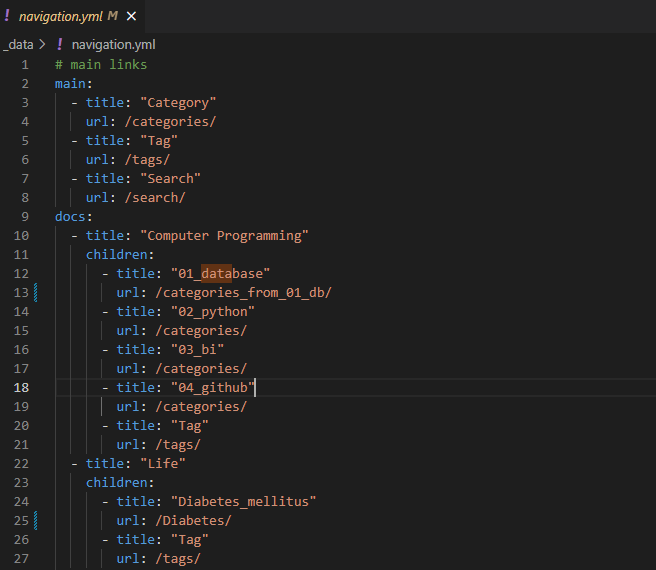656x570 pixels.
Task: Click the 'children:' key on line 23
Action: (120, 483)
